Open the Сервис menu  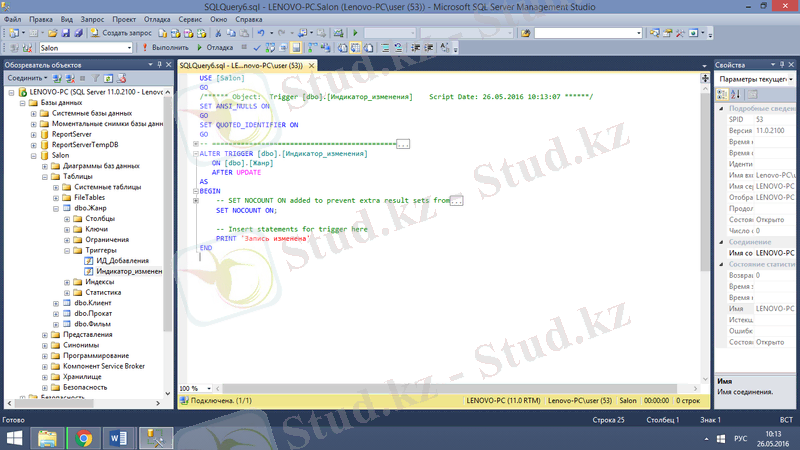(190, 19)
